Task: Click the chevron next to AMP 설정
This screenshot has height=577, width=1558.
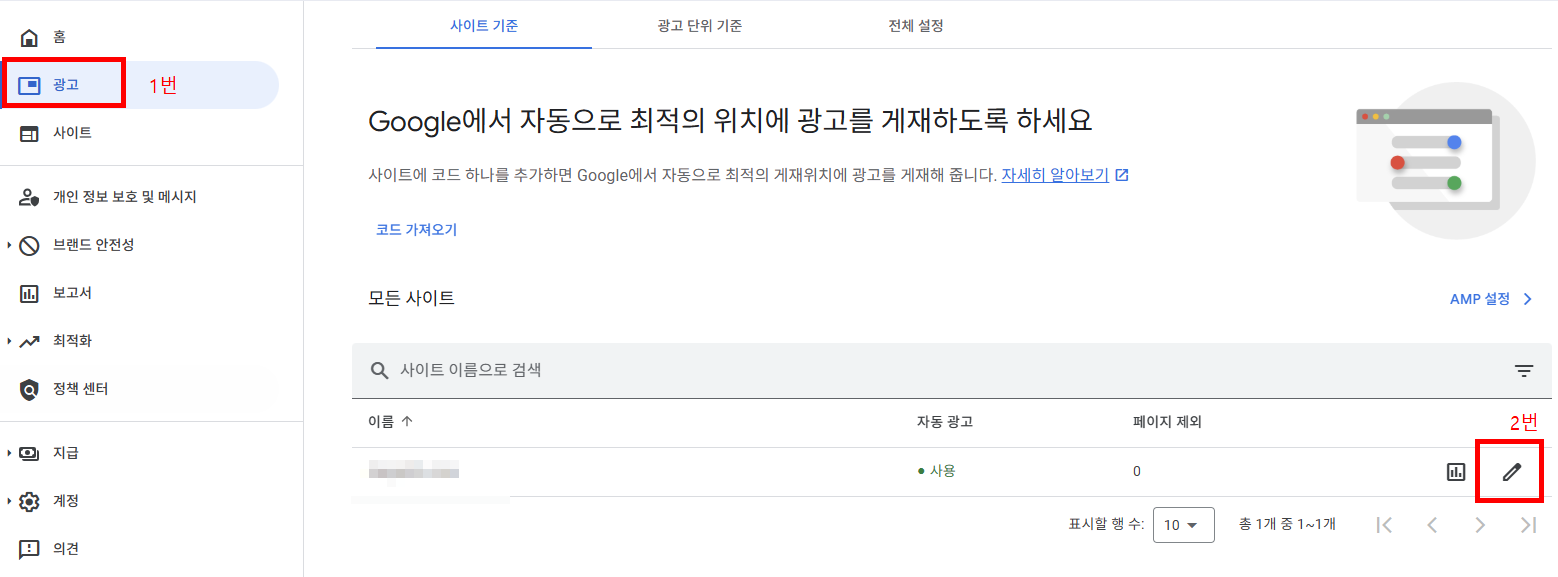Action: [x=1527, y=299]
